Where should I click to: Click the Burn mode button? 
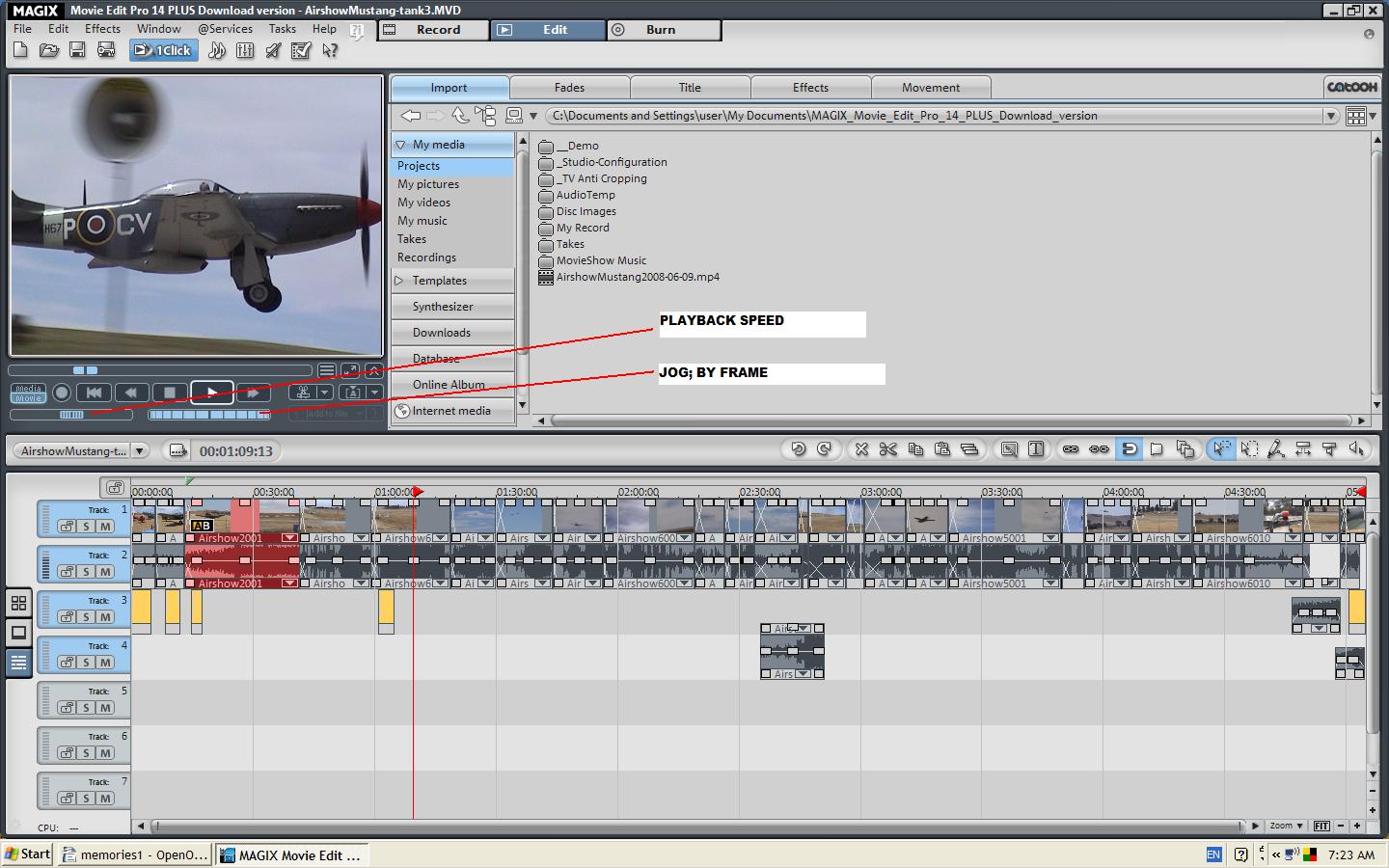click(x=664, y=30)
